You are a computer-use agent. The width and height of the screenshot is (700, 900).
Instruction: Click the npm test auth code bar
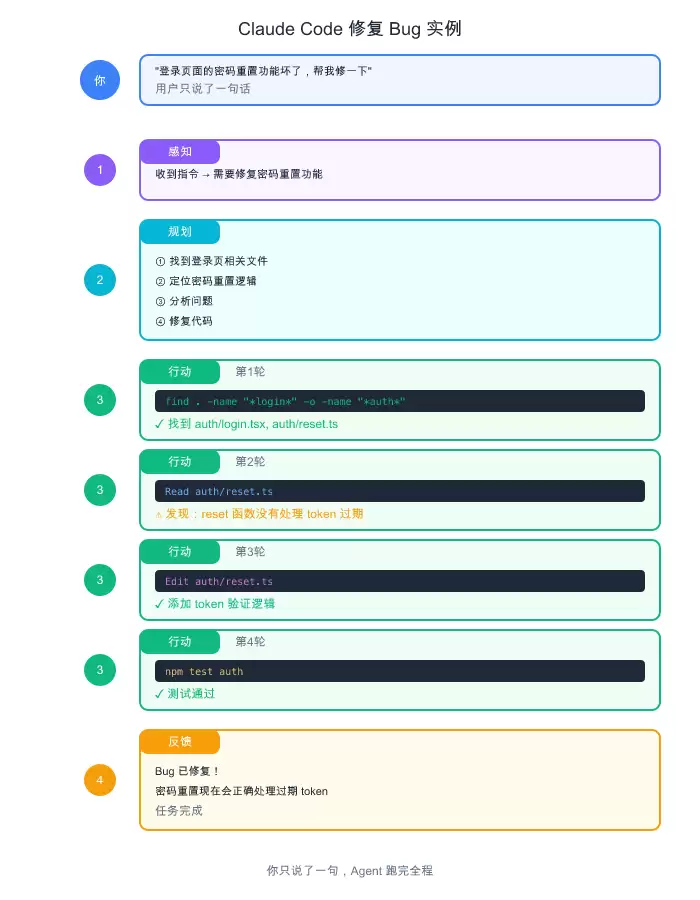click(x=400, y=671)
